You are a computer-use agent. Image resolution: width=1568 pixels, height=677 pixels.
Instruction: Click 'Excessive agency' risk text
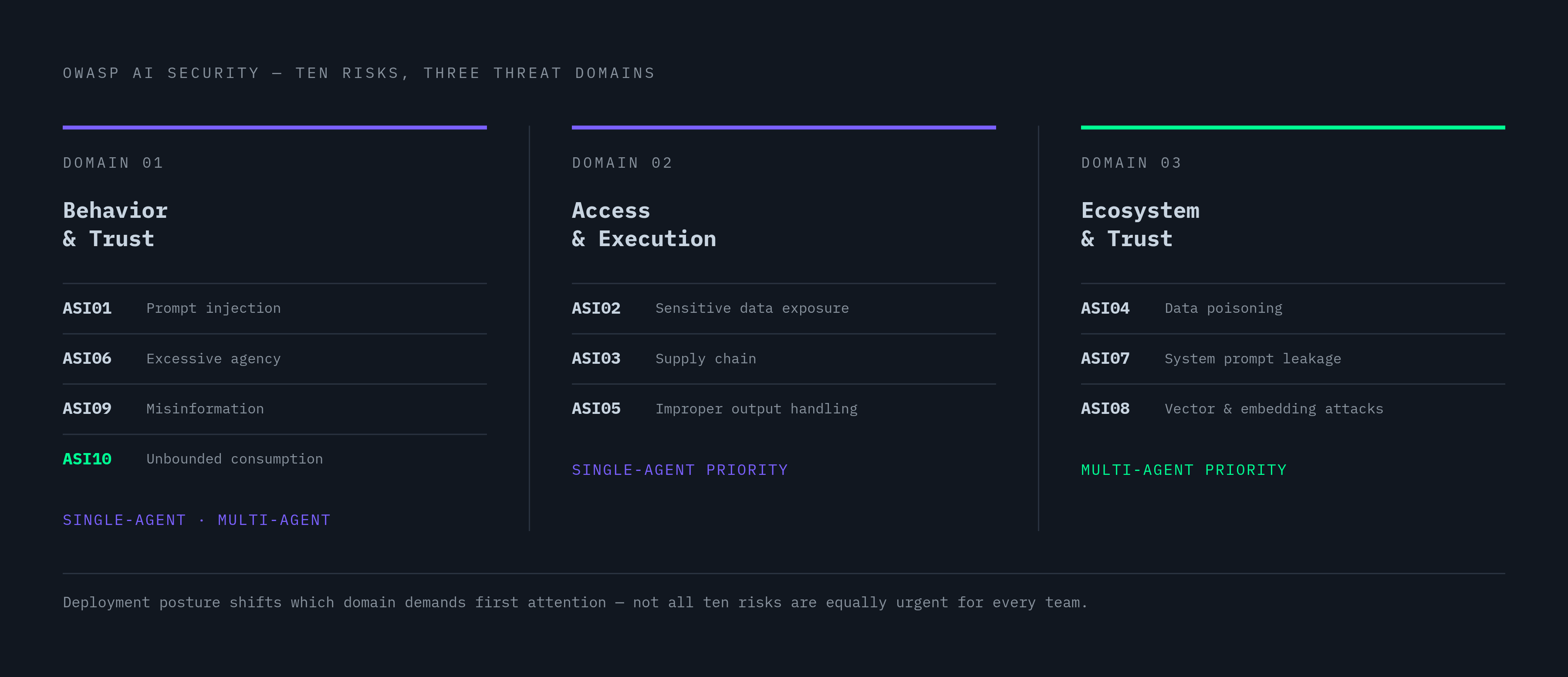pyautogui.click(x=214, y=359)
